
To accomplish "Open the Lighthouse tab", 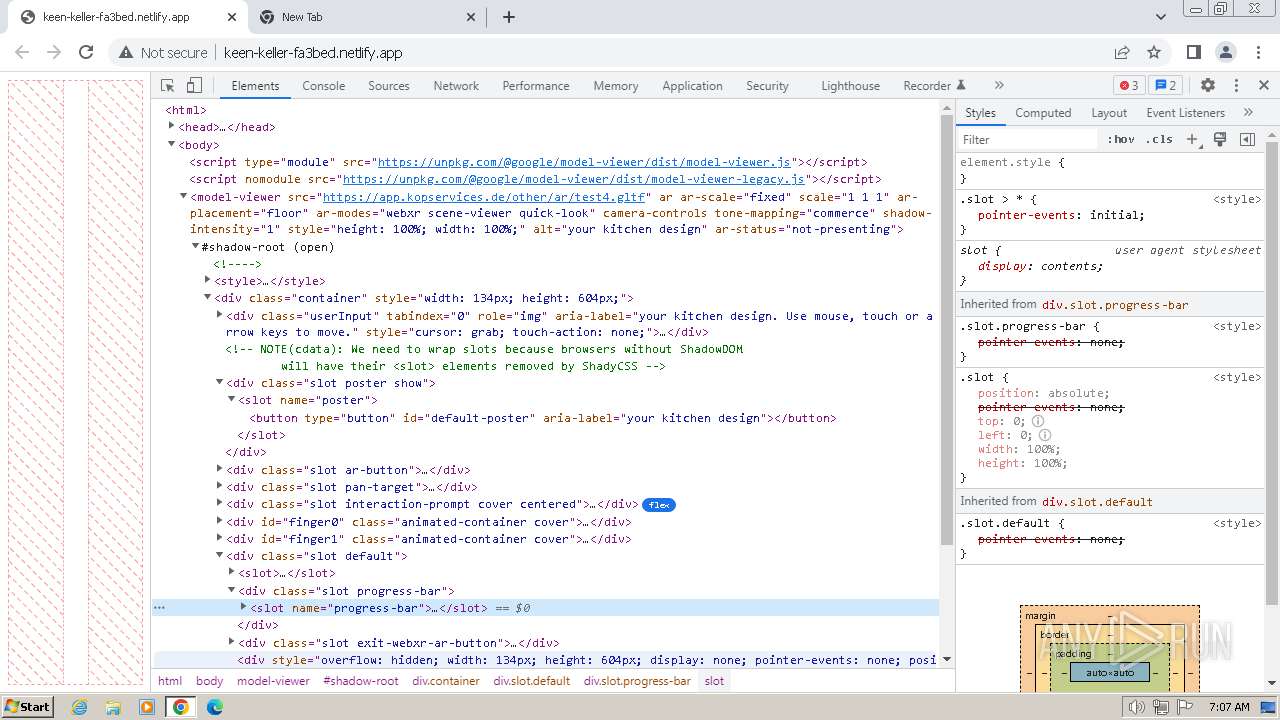I will pyautogui.click(x=851, y=86).
